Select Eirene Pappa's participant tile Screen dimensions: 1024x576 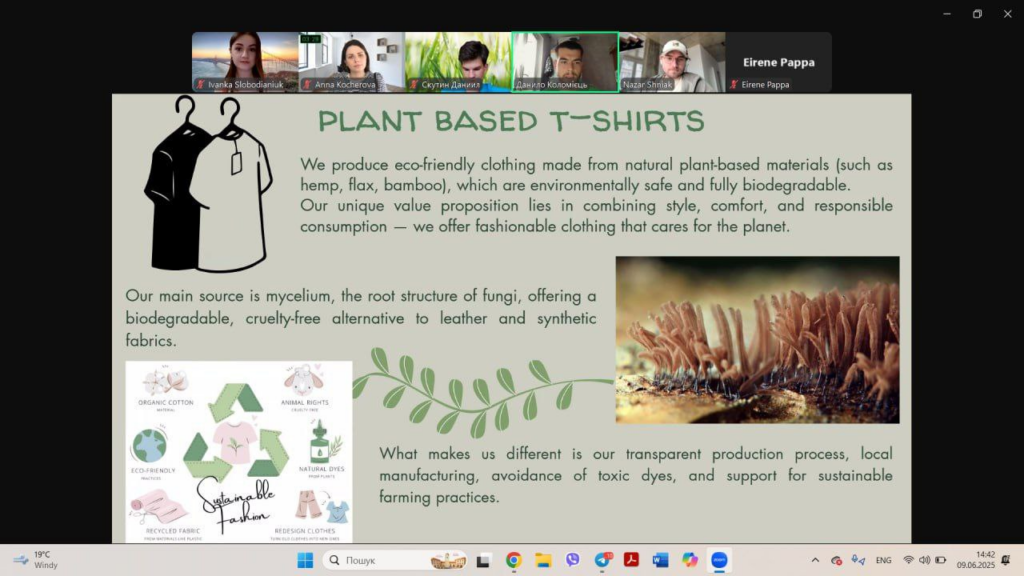pos(778,62)
